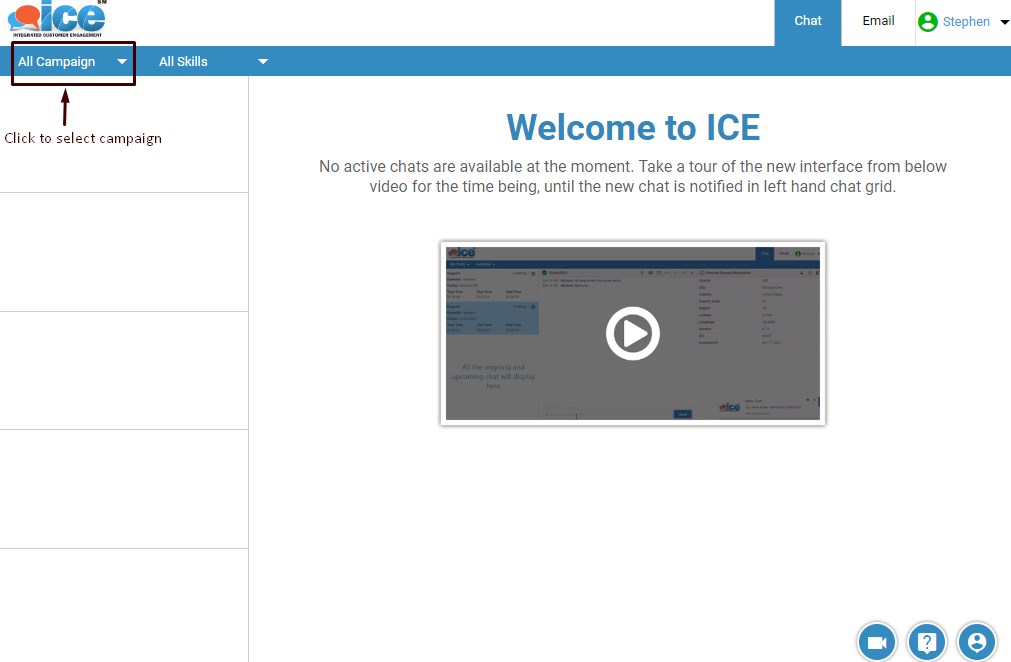Switch to the Chat tab

pos(808,21)
